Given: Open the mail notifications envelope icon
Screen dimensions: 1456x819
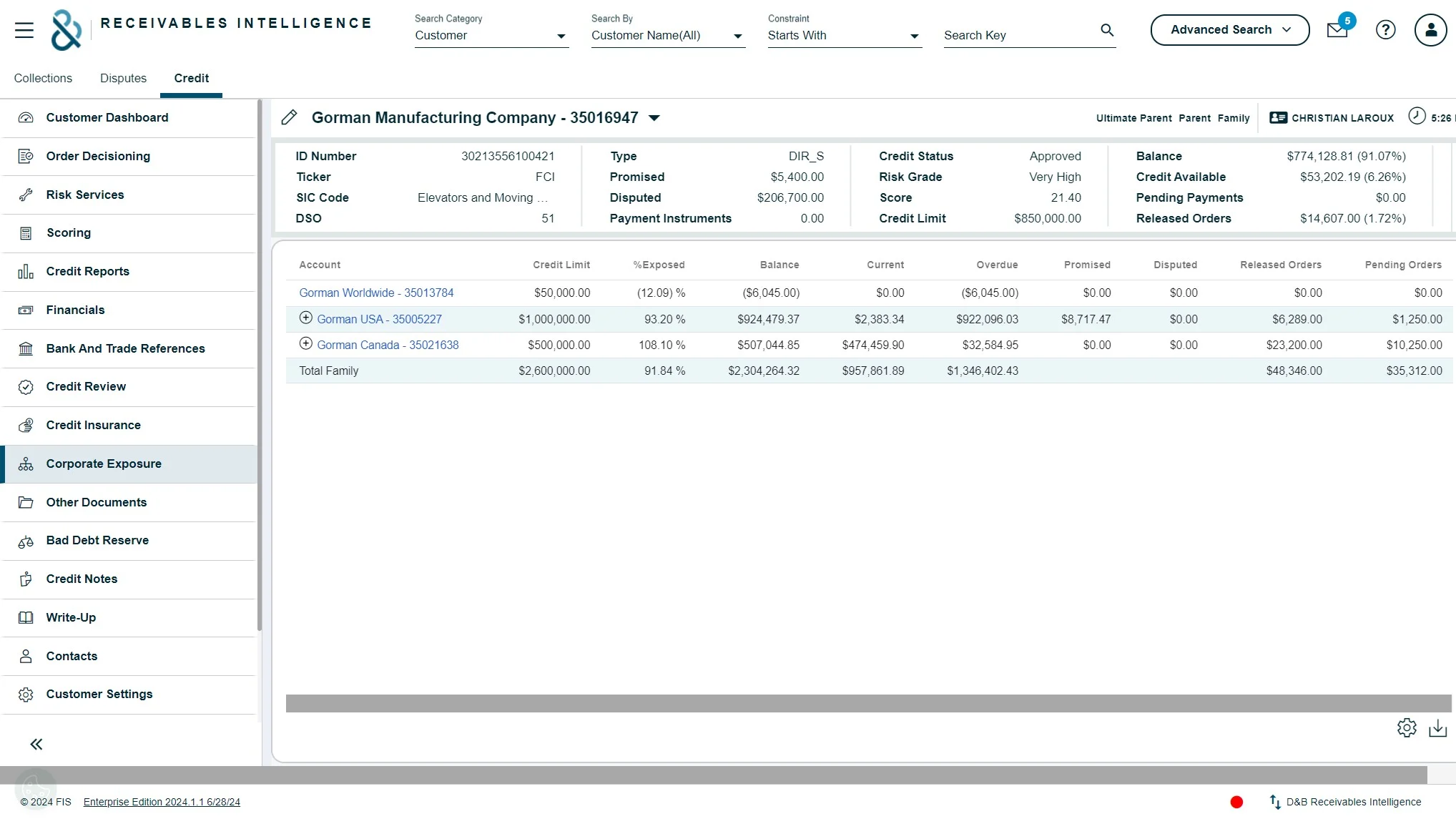Looking at the screenshot, I should [1337, 30].
